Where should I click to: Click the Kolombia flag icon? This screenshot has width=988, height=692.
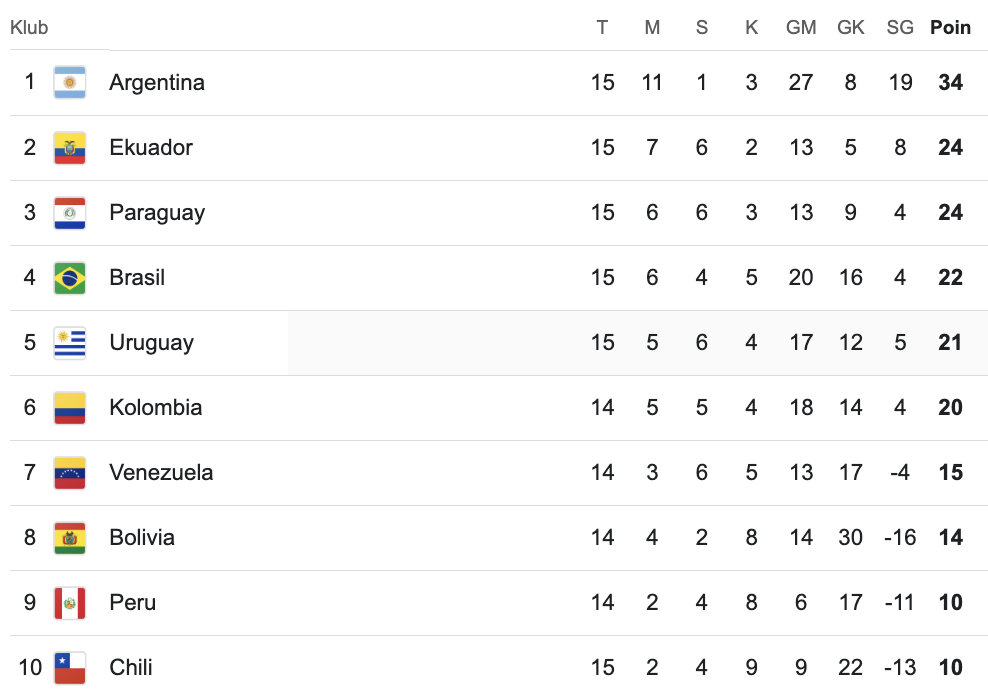tap(69, 407)
